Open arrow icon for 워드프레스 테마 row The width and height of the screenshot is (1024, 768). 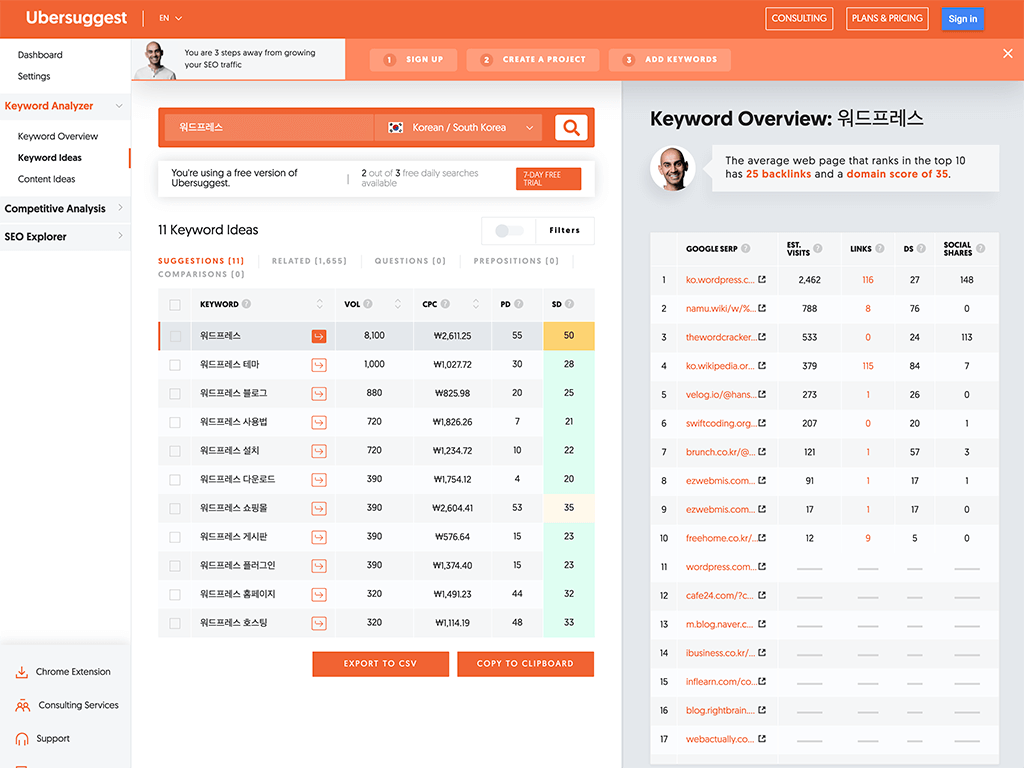(x=319, y=365)
